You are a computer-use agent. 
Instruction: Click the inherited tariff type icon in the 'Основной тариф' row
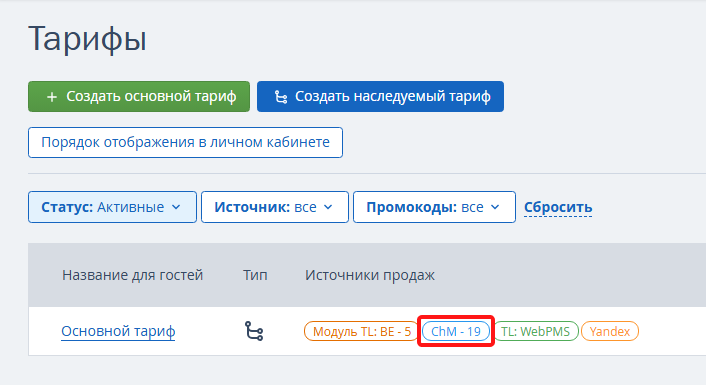(x=254, y=331)
